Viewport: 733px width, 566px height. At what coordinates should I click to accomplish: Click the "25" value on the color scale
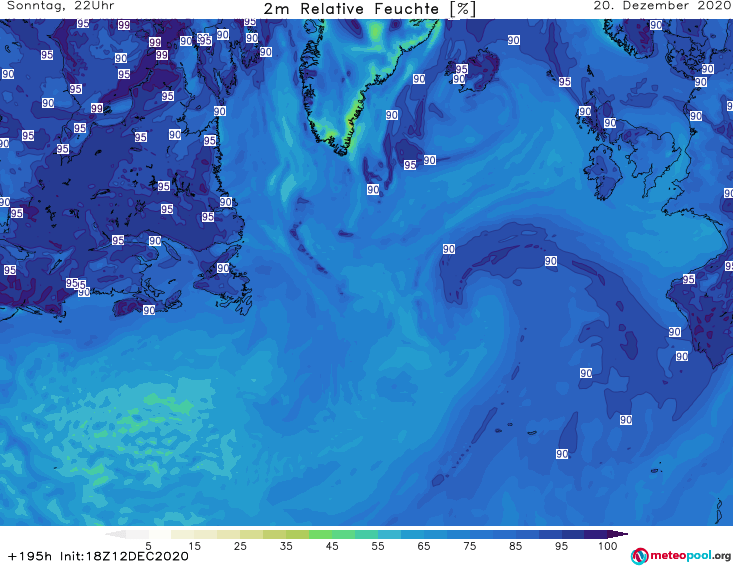[240, 546]
